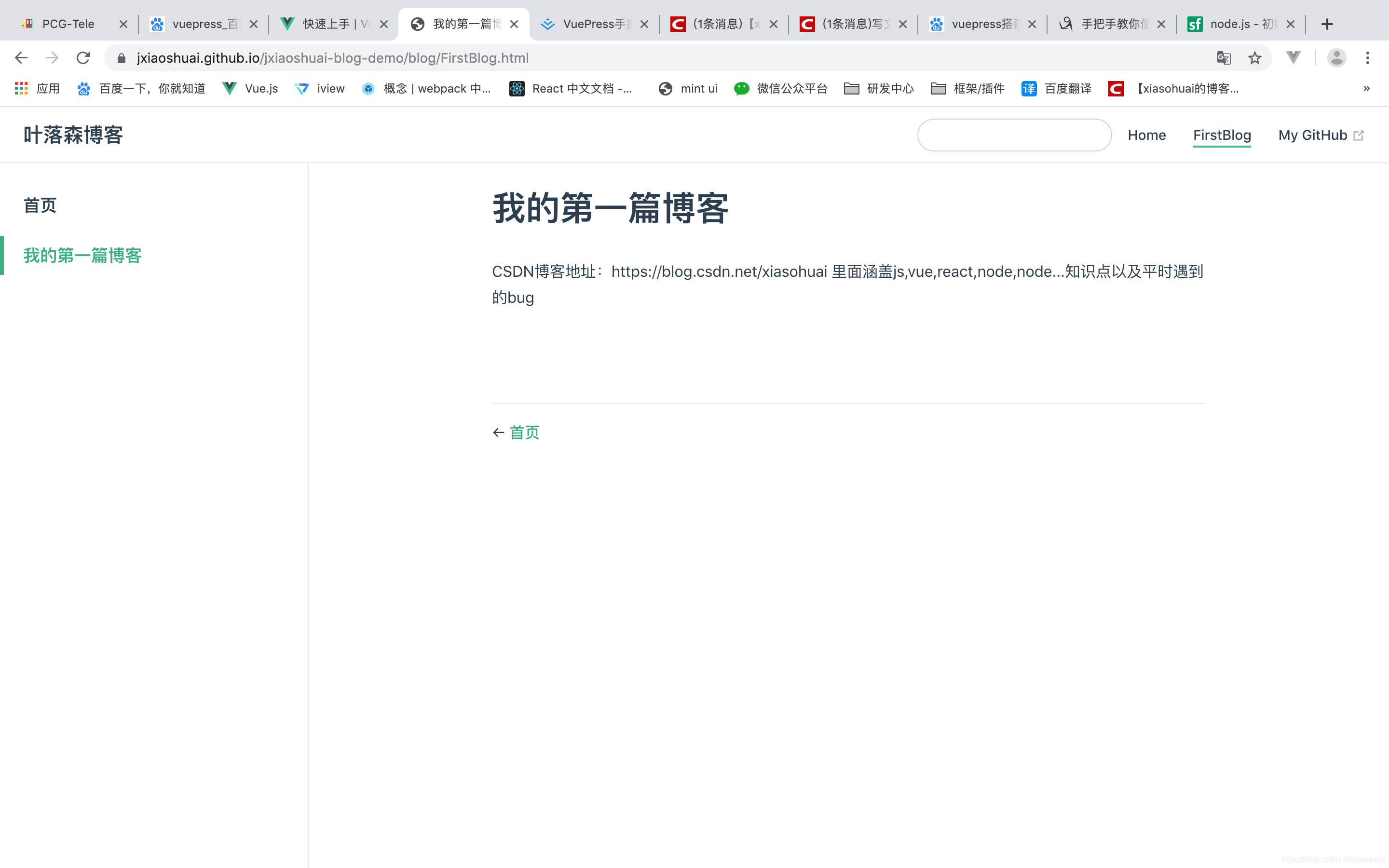The image size is (1389, 868).
Task: Open the Vue devtools extension icon
Action: pos(1293,58)
